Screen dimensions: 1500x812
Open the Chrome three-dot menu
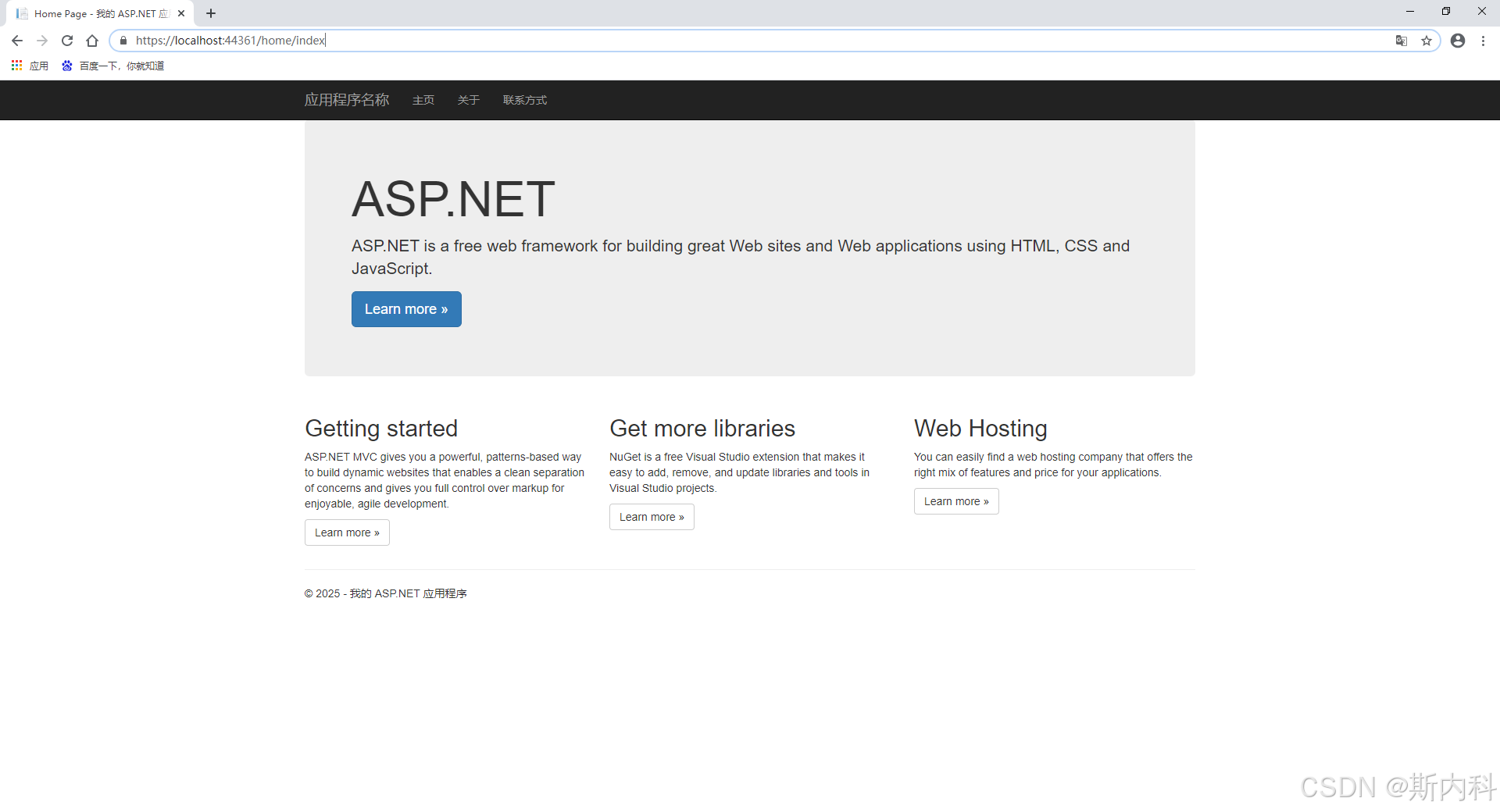coord(1483,41)
